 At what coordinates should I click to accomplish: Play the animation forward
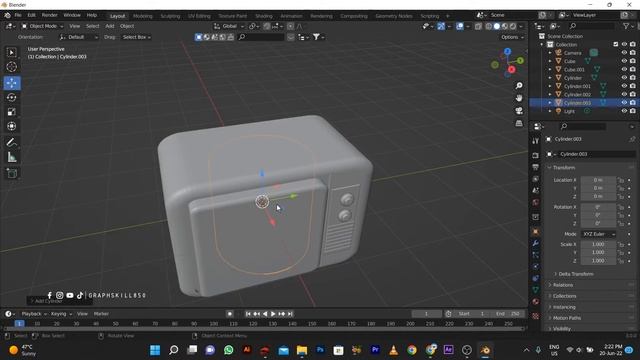(273, 314)
